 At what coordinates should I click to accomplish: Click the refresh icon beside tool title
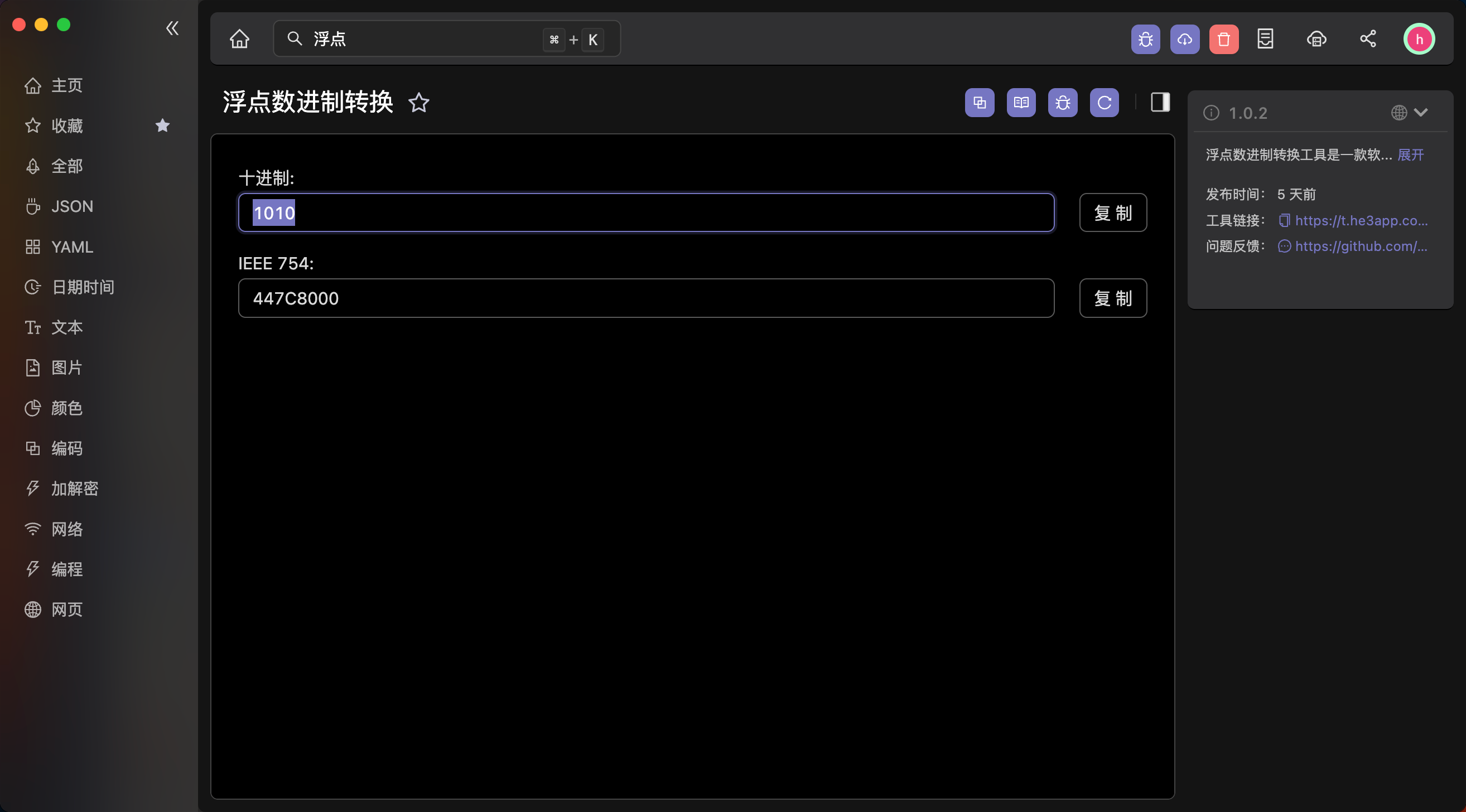tap(1104, 103)
